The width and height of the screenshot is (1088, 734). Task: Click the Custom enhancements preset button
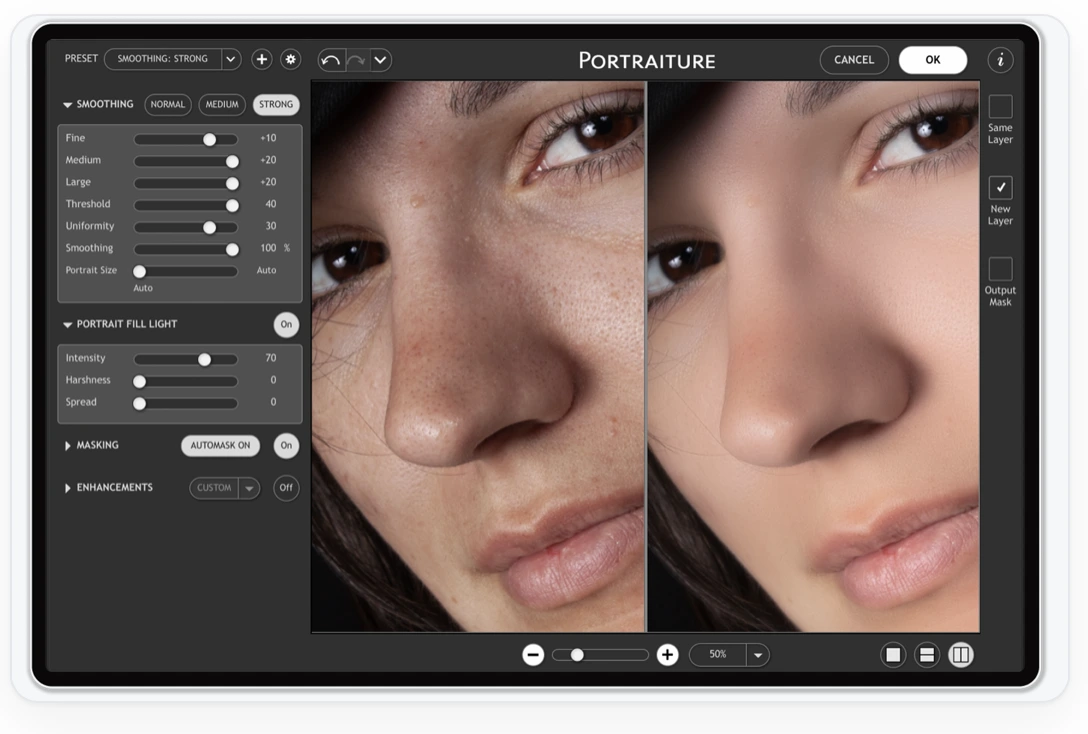click(214, 488)
